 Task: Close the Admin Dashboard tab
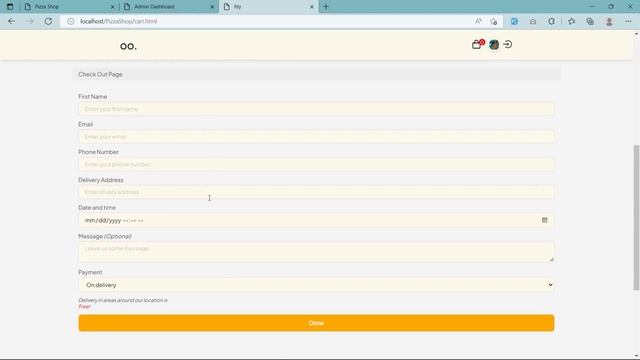212,7
